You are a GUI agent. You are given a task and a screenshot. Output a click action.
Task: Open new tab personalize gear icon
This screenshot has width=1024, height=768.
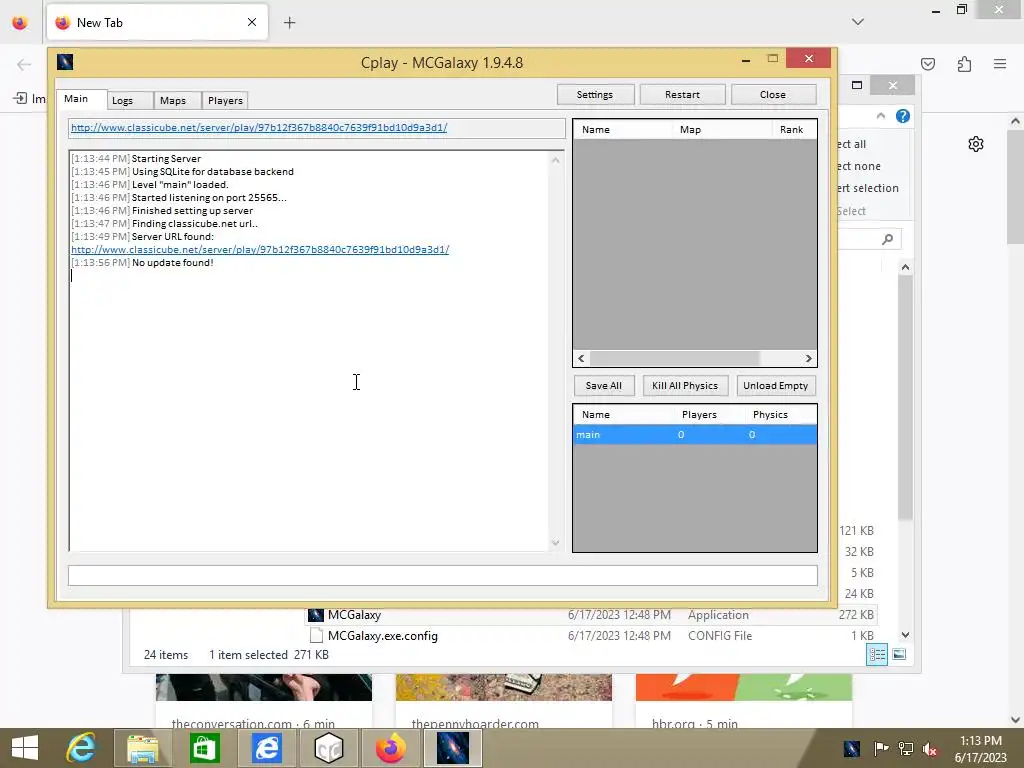pos(976,144)
